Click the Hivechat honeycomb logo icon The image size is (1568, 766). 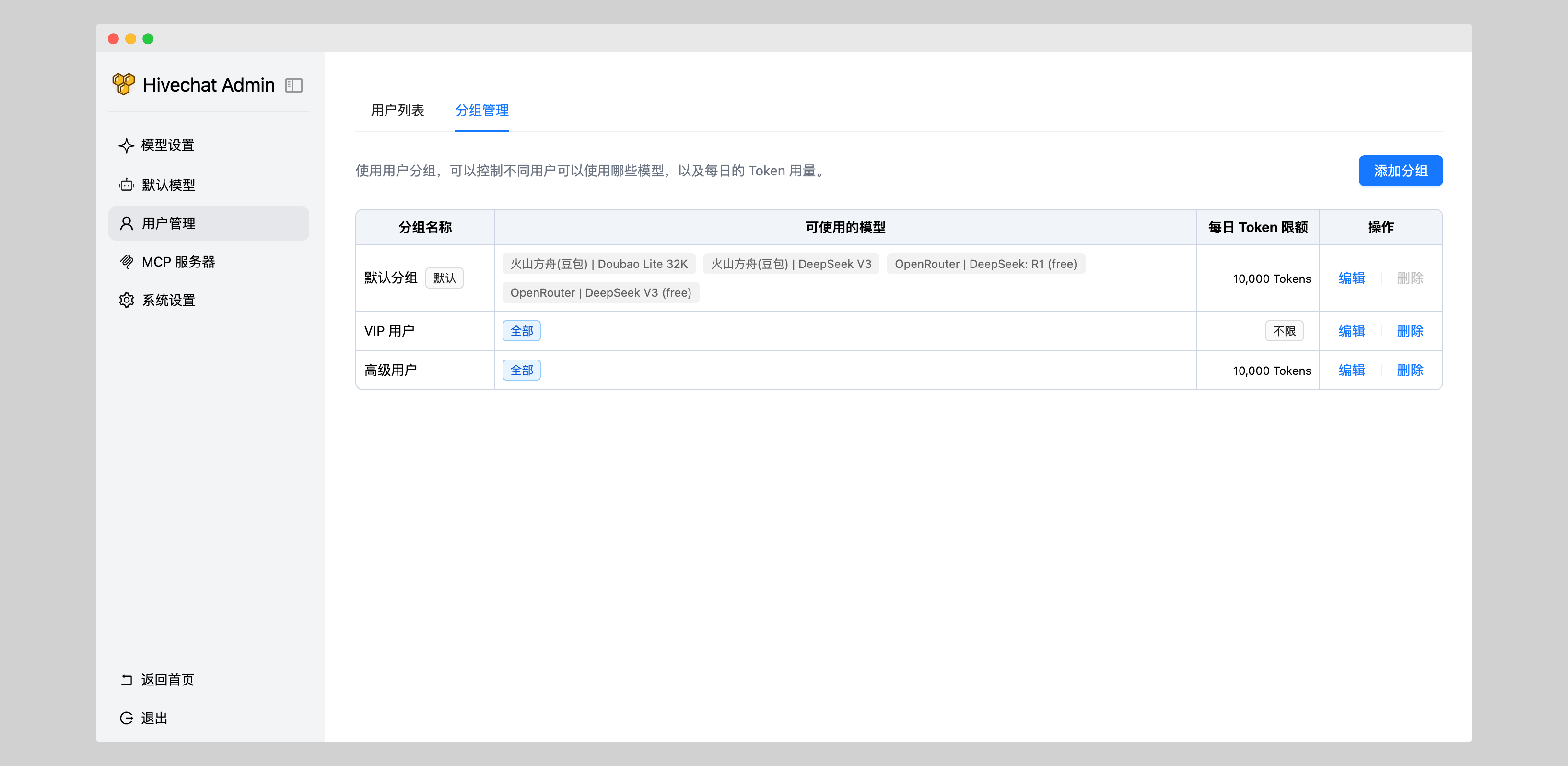tap(124, 84)
